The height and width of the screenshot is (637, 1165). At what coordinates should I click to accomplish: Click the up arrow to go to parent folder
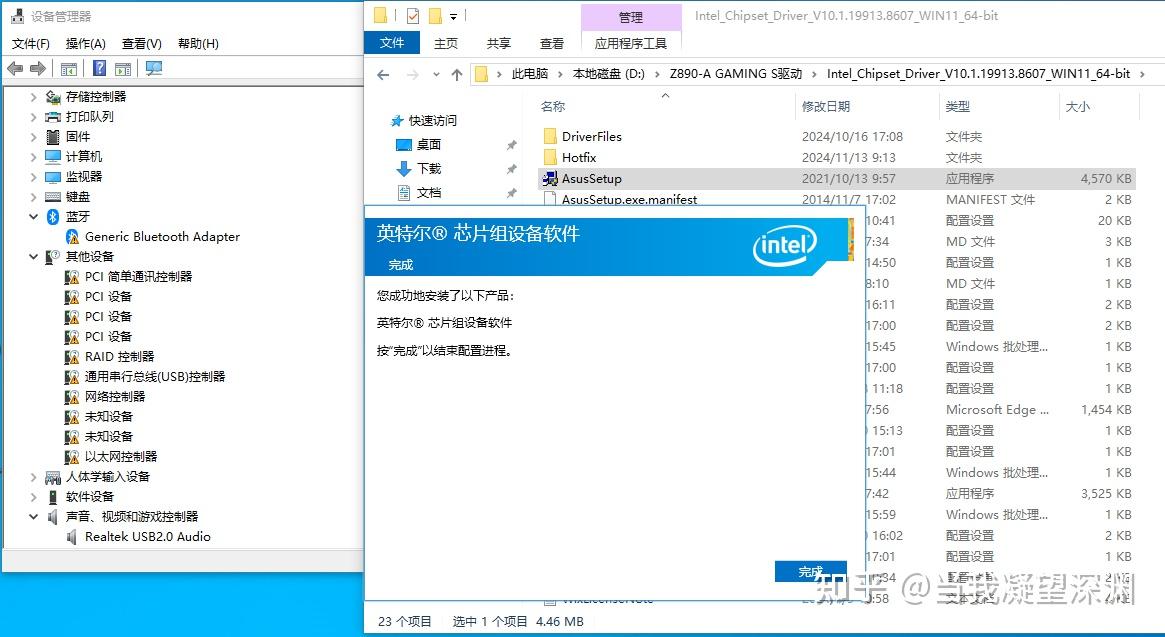(457, 74)
